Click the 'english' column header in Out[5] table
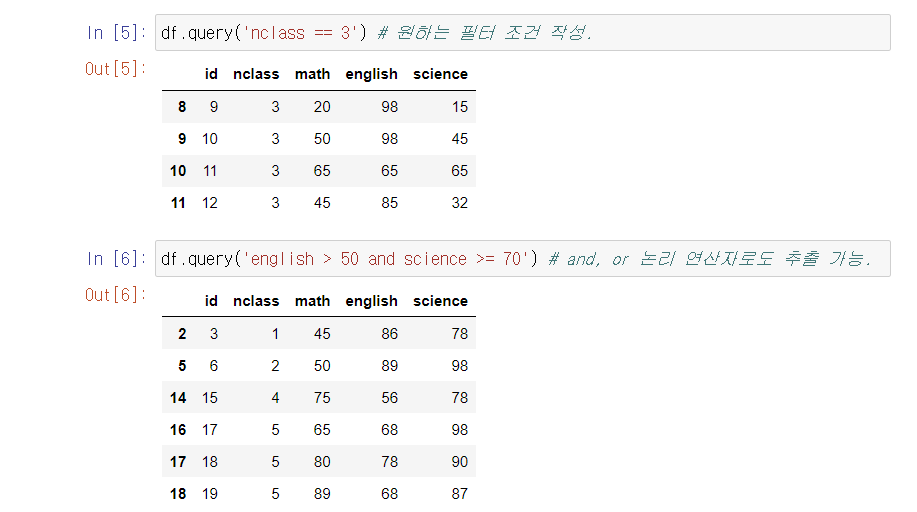917x512 pixels. [371, 74]
